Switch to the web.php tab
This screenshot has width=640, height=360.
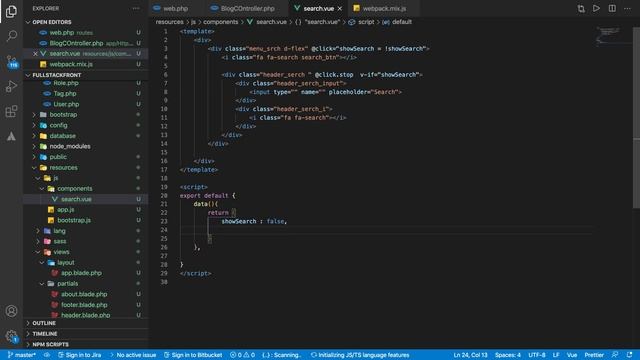[176, 9]
